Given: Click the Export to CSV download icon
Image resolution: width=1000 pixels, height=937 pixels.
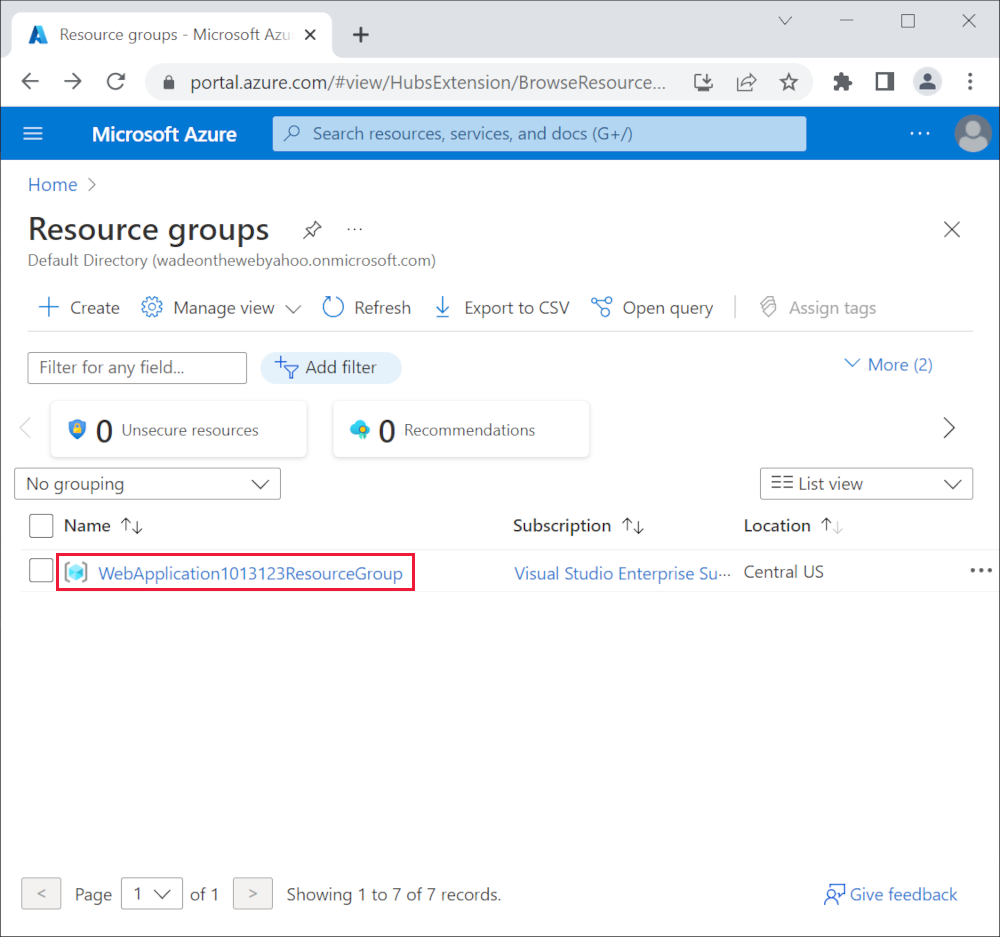Looking at the screenshot, I should (x=442, y=307).
